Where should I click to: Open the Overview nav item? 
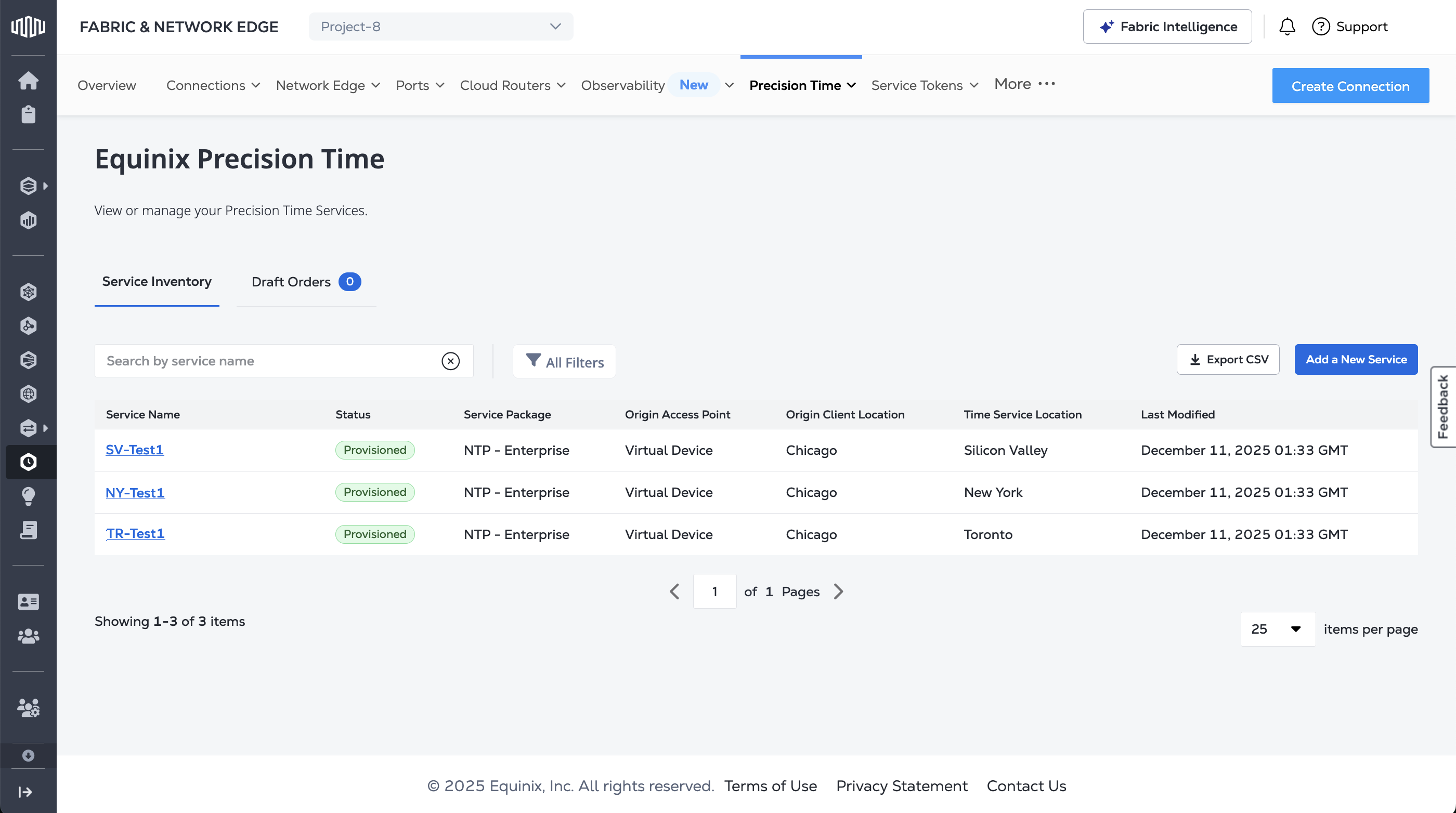[x=107, y=85]
